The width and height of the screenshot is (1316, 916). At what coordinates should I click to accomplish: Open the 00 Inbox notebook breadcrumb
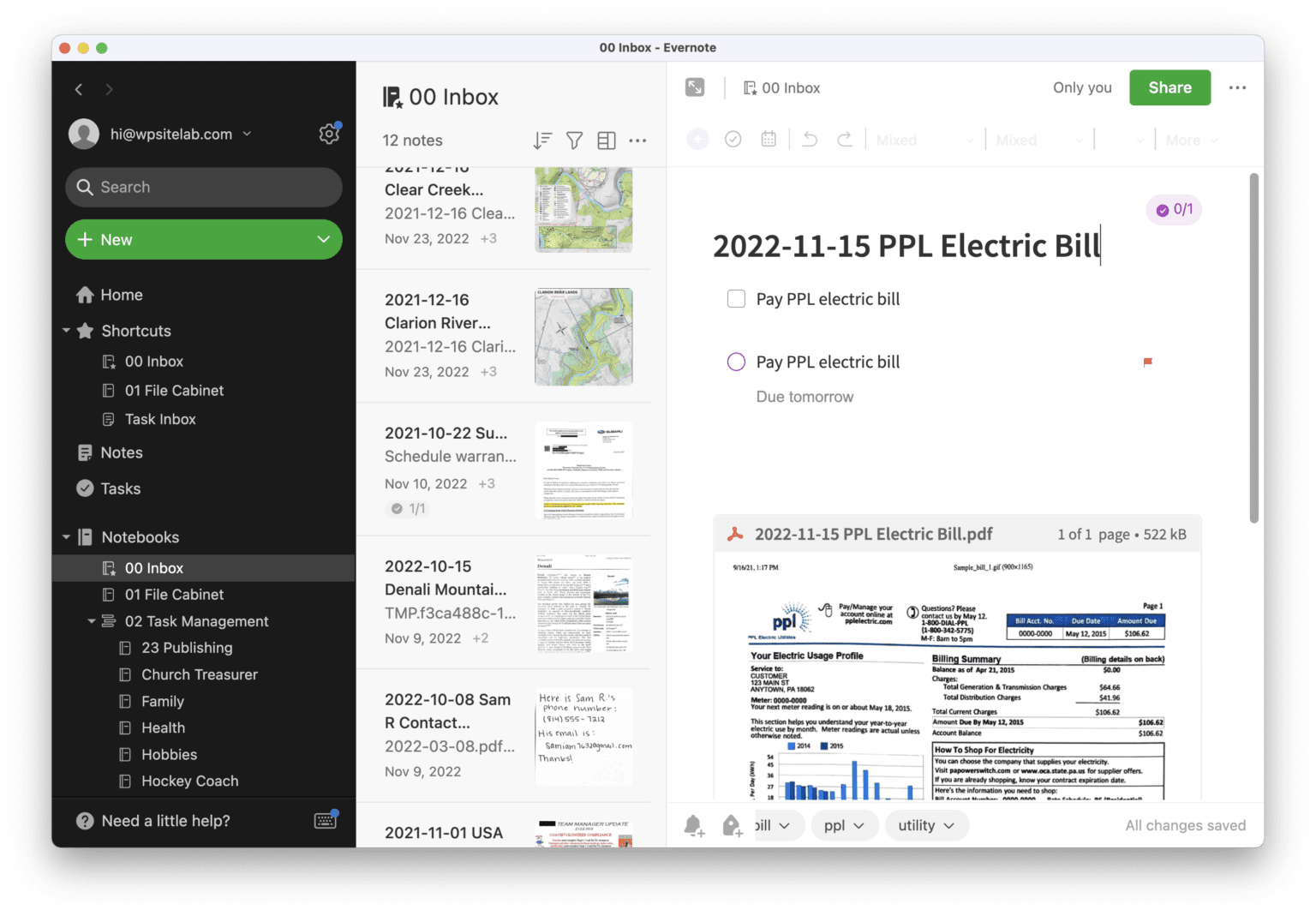coord(781,87)
